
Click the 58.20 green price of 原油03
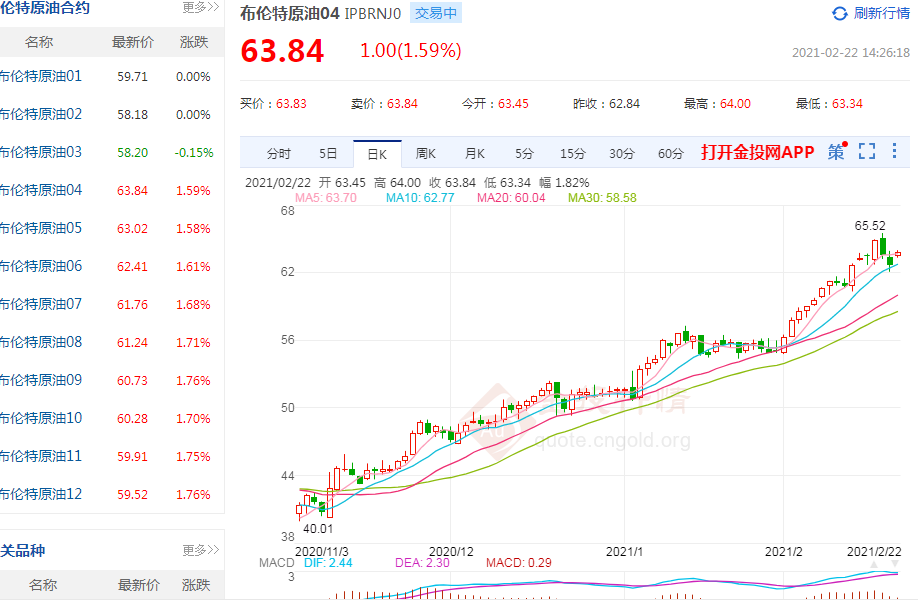pyautogui.click(x=132, y=153)
